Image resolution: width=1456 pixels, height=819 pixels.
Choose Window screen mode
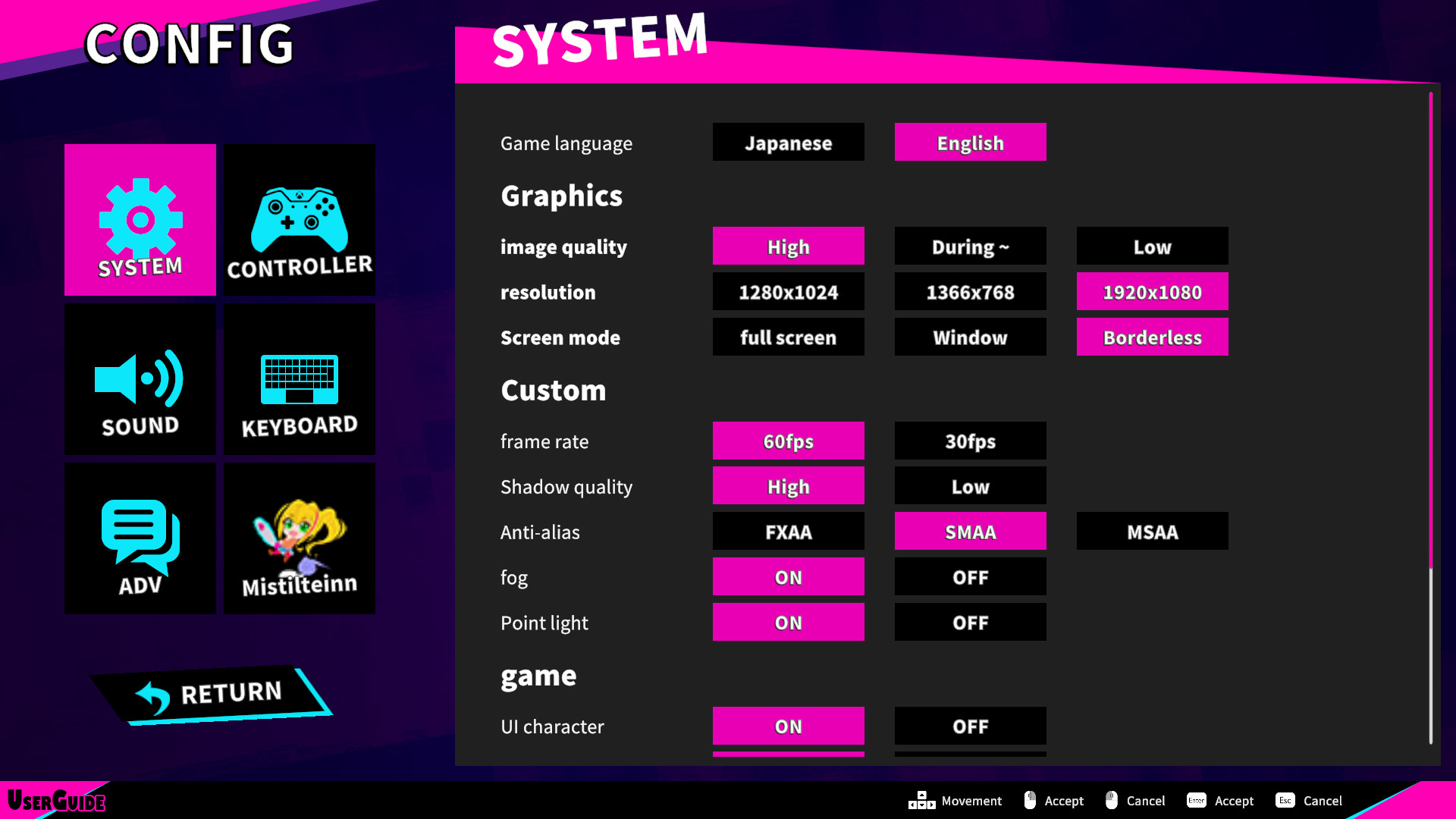(971, 337)
